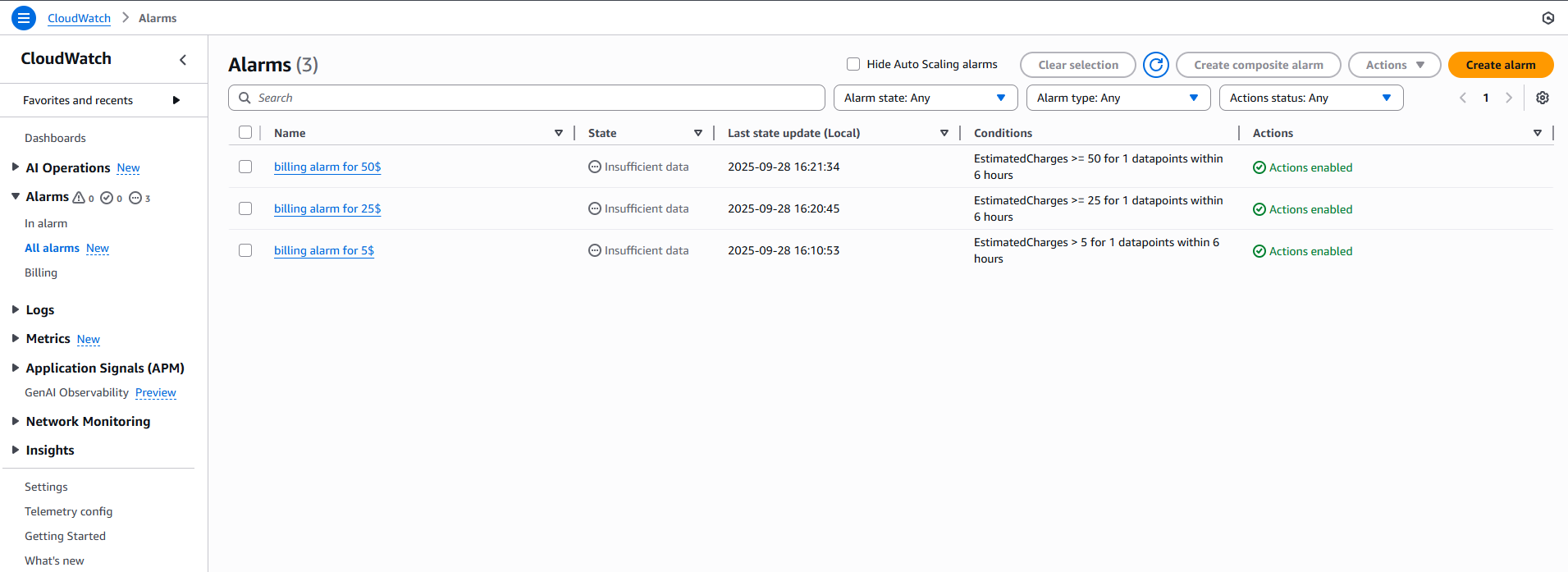Collapse the CloudWatch side panel

coord(183,59)
